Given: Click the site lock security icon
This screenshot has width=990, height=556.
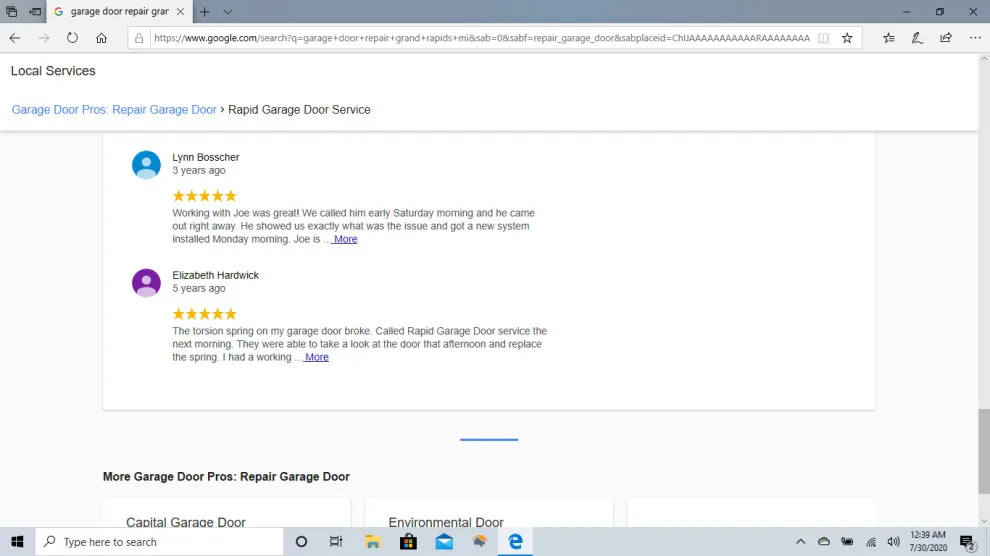Looking at the screenshot, I should click(139, 38).
